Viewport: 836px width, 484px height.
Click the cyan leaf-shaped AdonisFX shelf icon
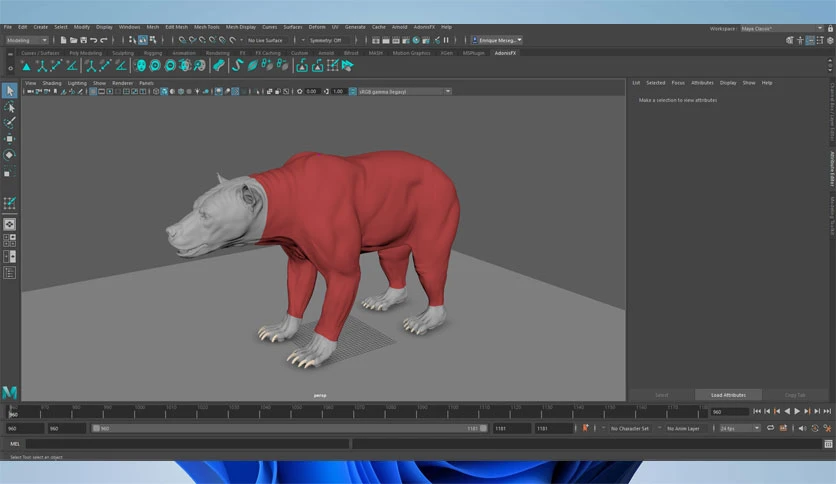[x=253, y=66]
